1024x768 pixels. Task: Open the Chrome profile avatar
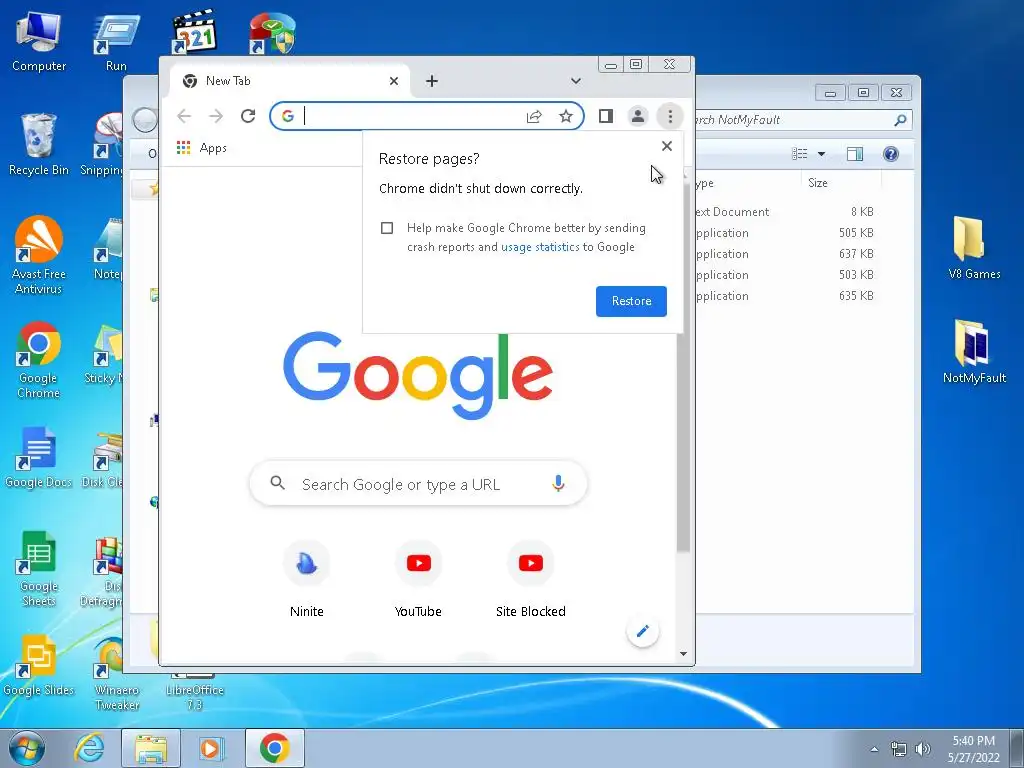637,116
